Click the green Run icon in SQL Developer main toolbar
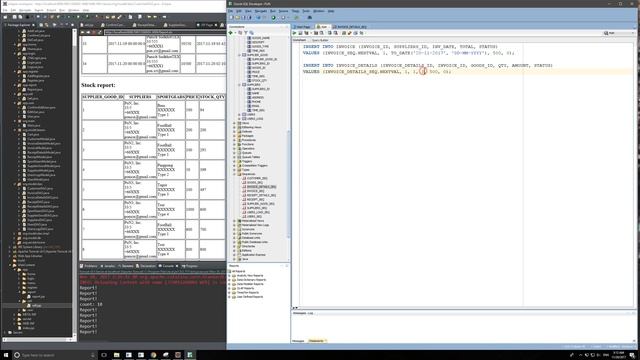Viewport: 640px width, 360px height. pyautogui.click(x=274, y=18)
